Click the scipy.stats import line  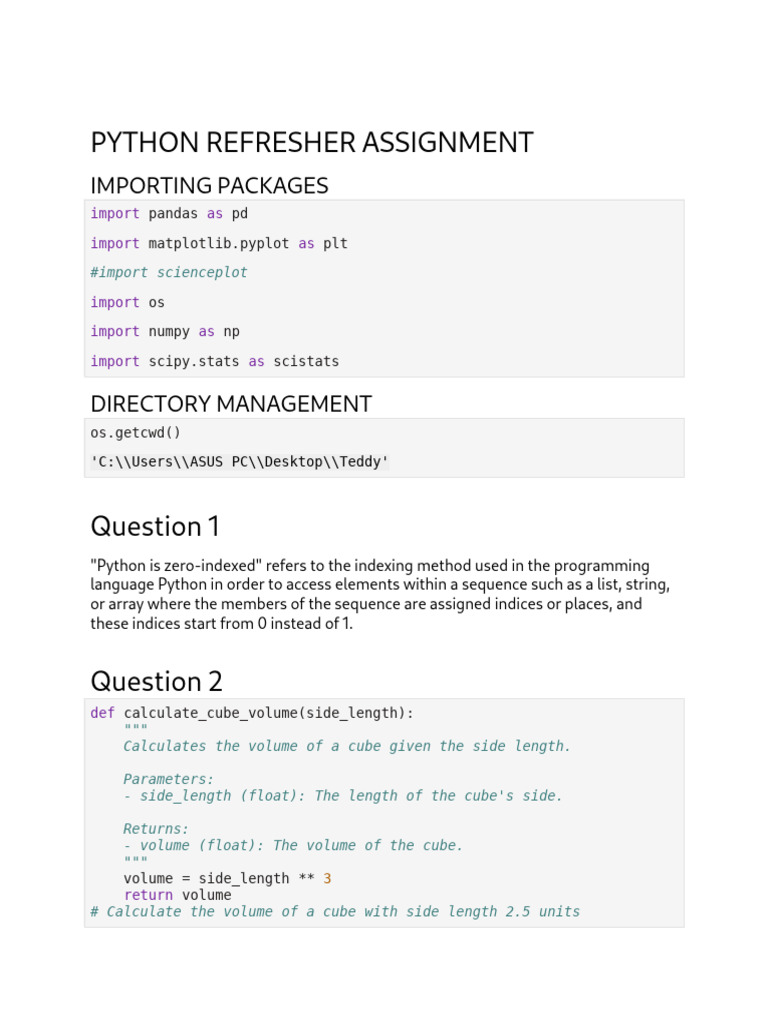pyautogui.click(x=215, y=361)
